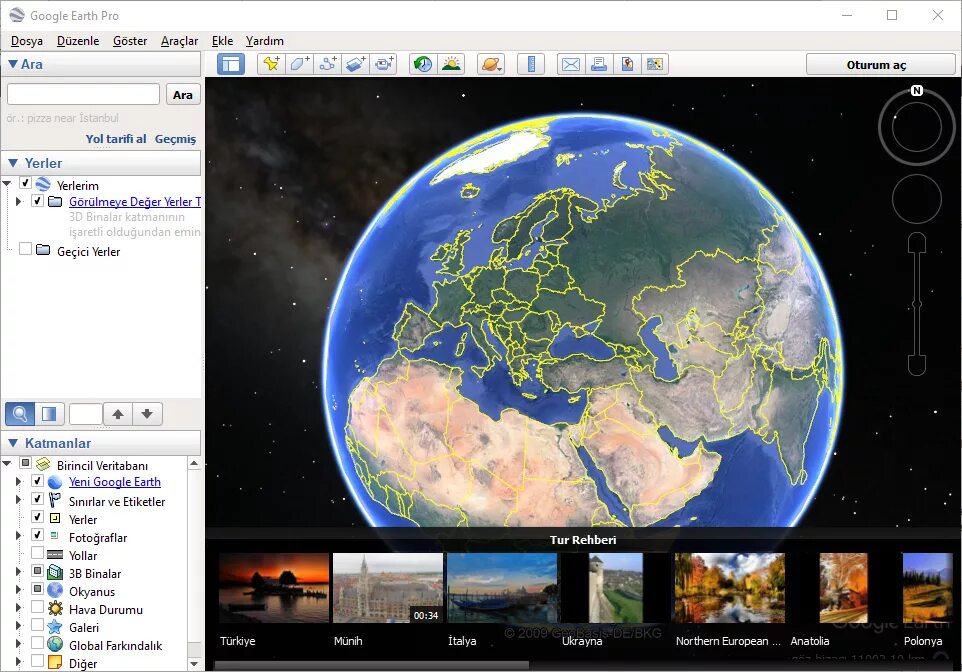Click the zoom slider on the map
This screenshot has height=672, width=962.
[x=917, y=304]
